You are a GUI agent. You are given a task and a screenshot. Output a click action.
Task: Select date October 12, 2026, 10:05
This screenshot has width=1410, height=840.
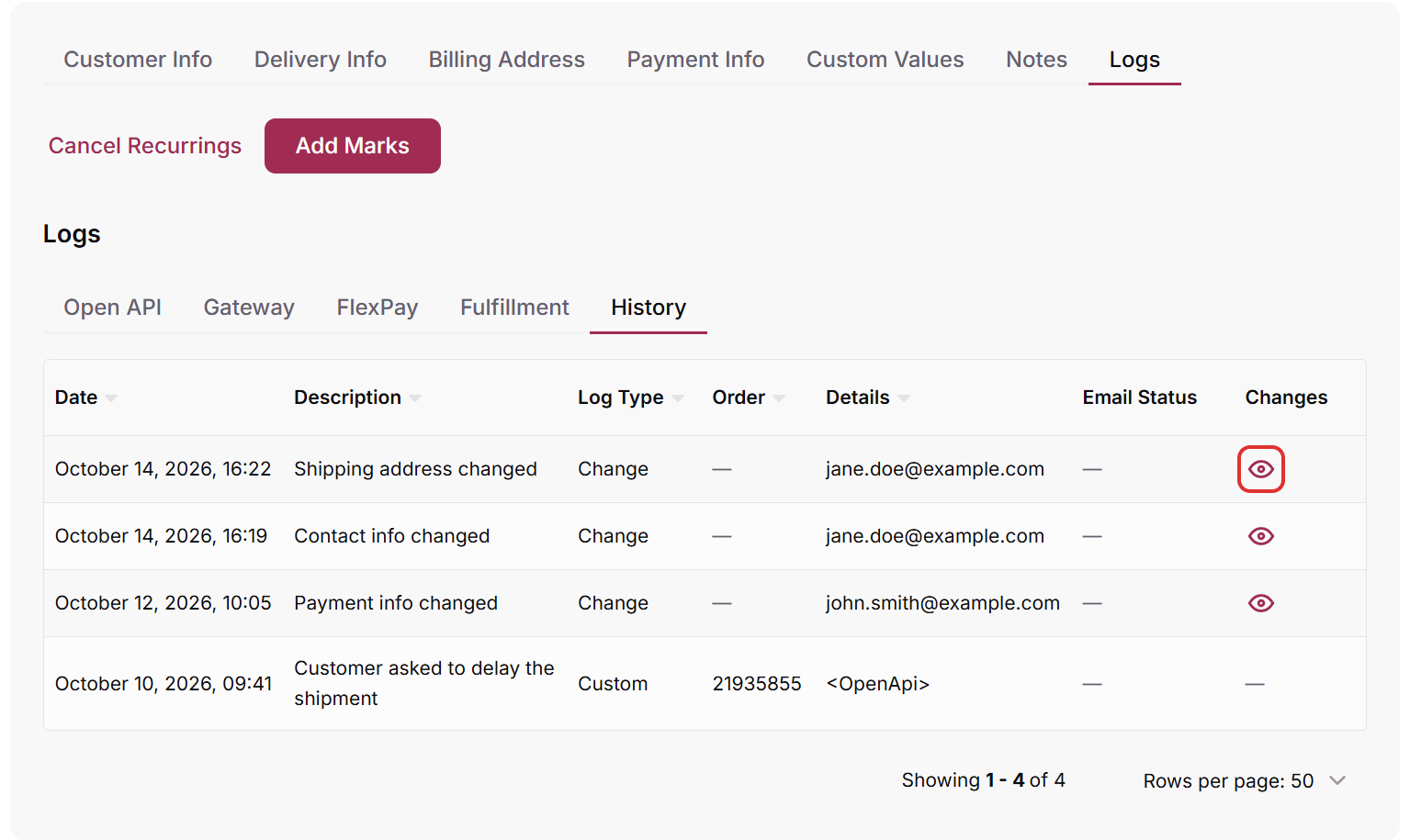click(x=163, y=603)
